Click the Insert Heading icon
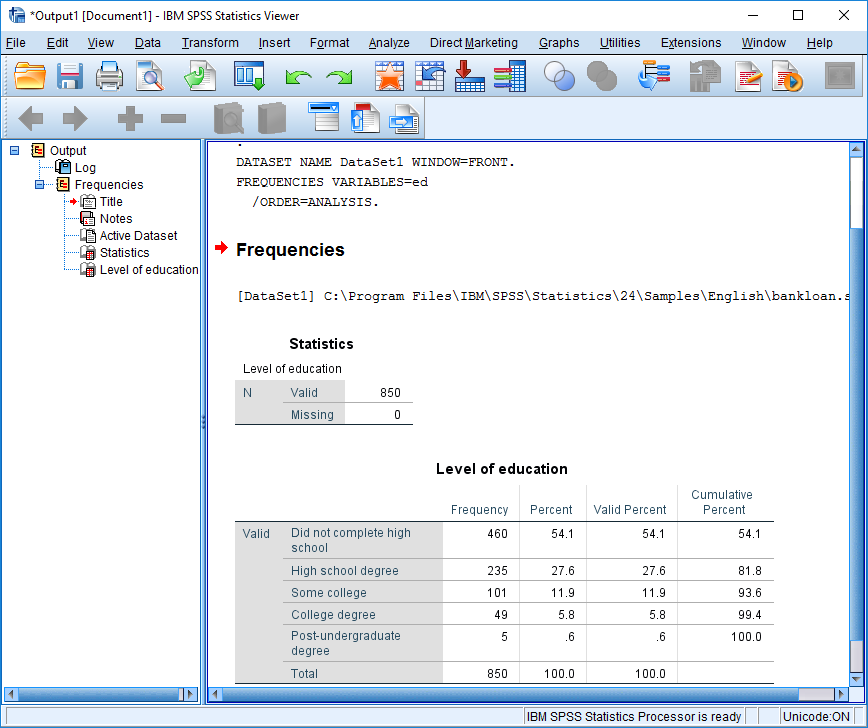The height and width of the screenshot is (728, 868). coord(324,116)
